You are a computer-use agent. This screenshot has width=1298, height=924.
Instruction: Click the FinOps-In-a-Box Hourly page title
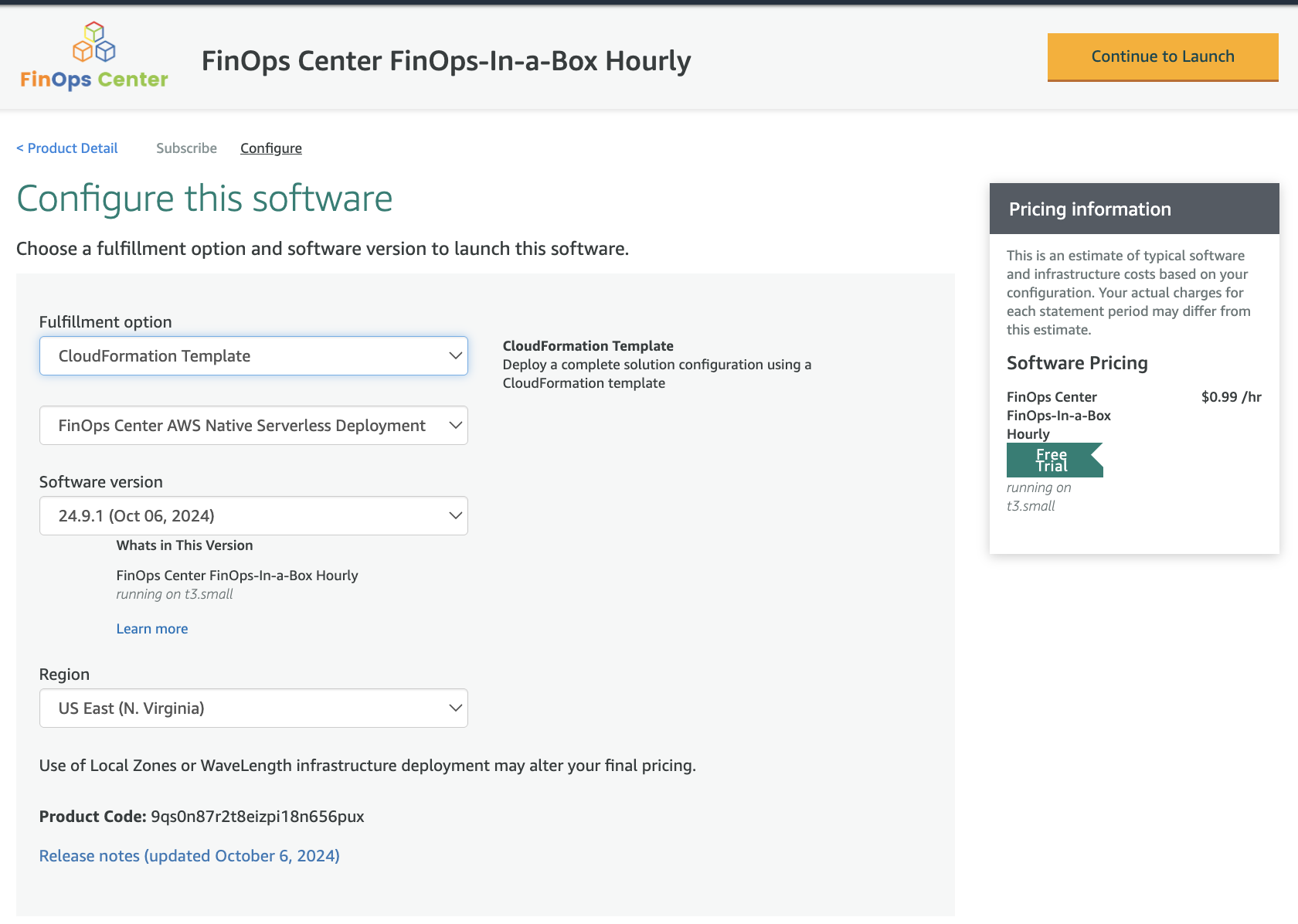pos(446,61)
